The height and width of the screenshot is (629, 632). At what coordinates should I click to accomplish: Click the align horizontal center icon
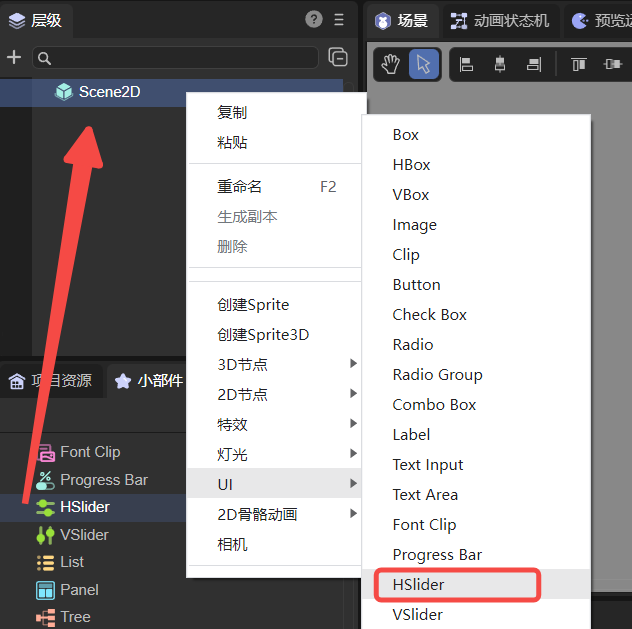tap(500, 64)
